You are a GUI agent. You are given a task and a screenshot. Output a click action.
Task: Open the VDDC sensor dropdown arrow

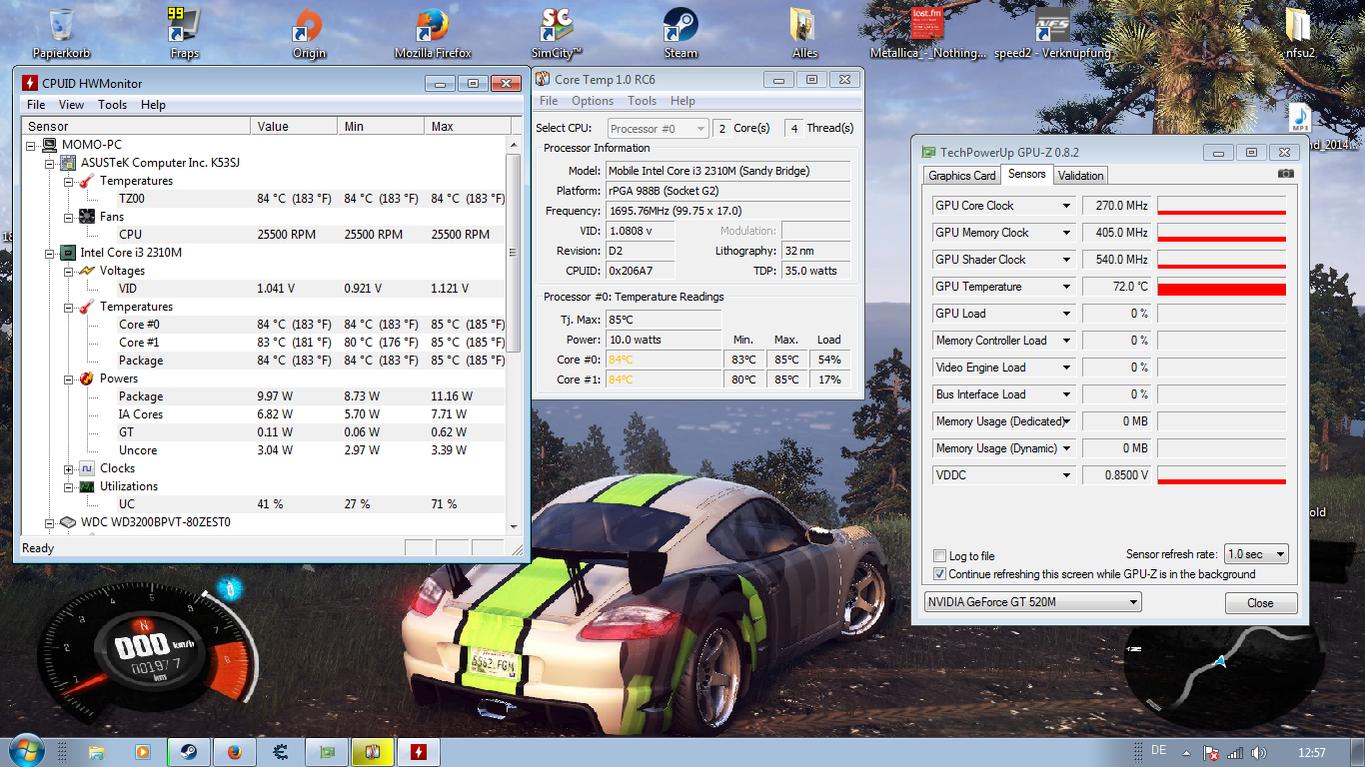click(x=1066, y=476)
